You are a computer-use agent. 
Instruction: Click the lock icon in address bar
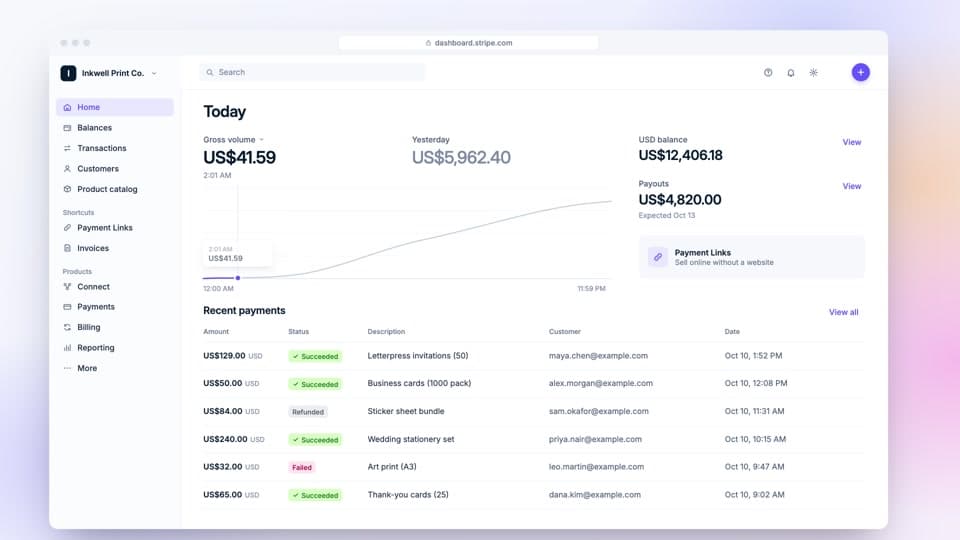click(x=429, y=43)
